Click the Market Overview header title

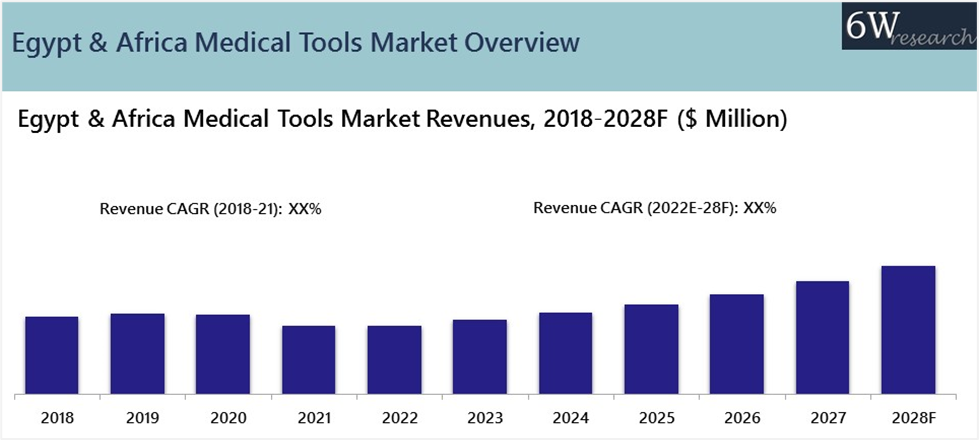coord(295,42)
